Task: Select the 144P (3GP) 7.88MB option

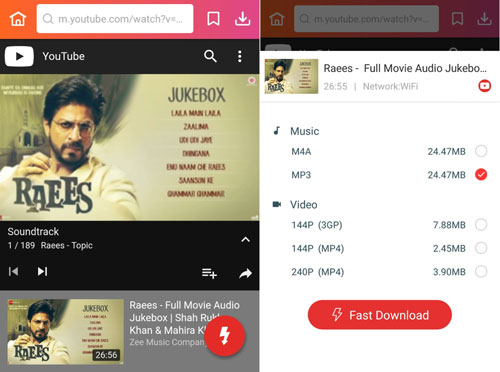Action: [x=481, y=224]
